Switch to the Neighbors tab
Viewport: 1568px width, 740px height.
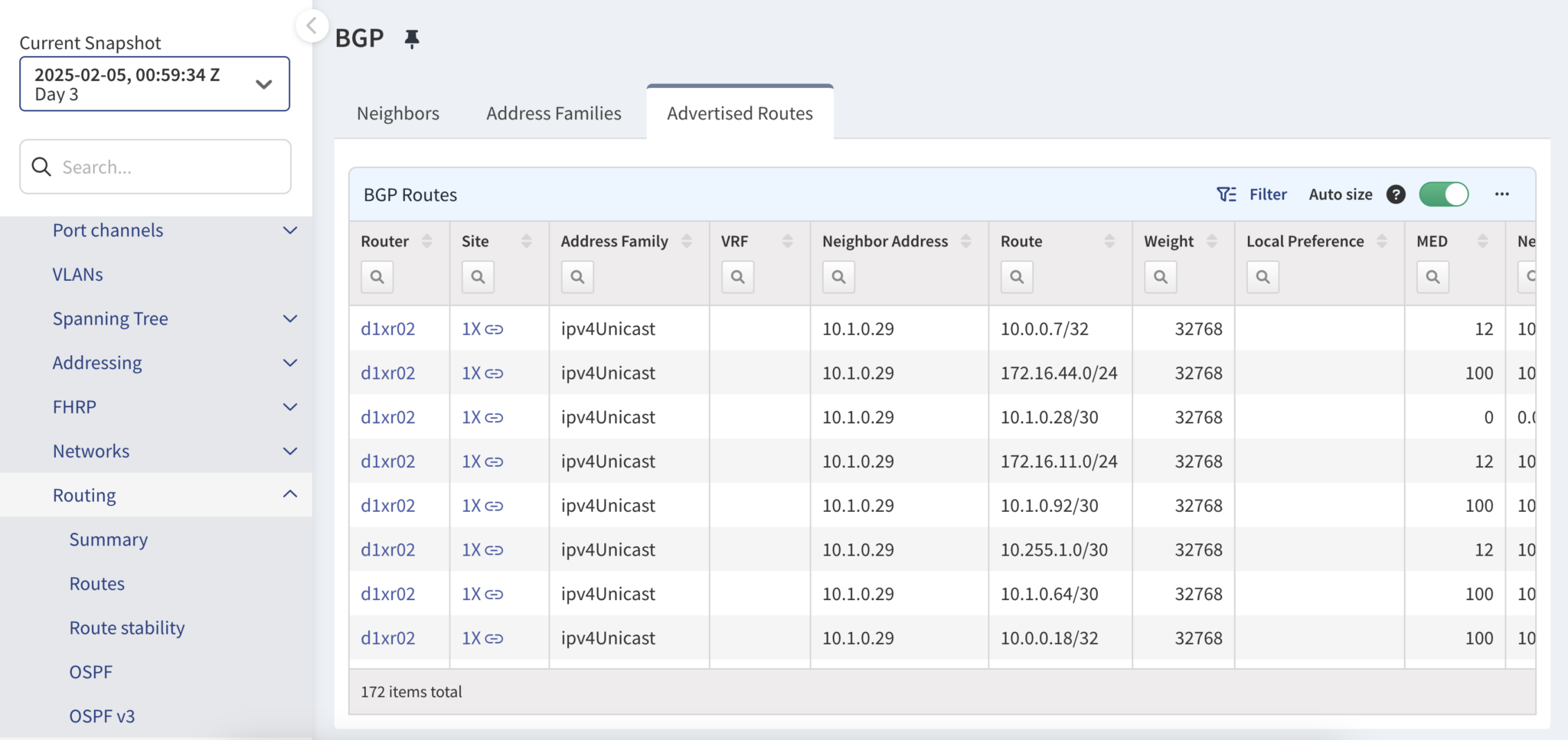click(397, 112)
